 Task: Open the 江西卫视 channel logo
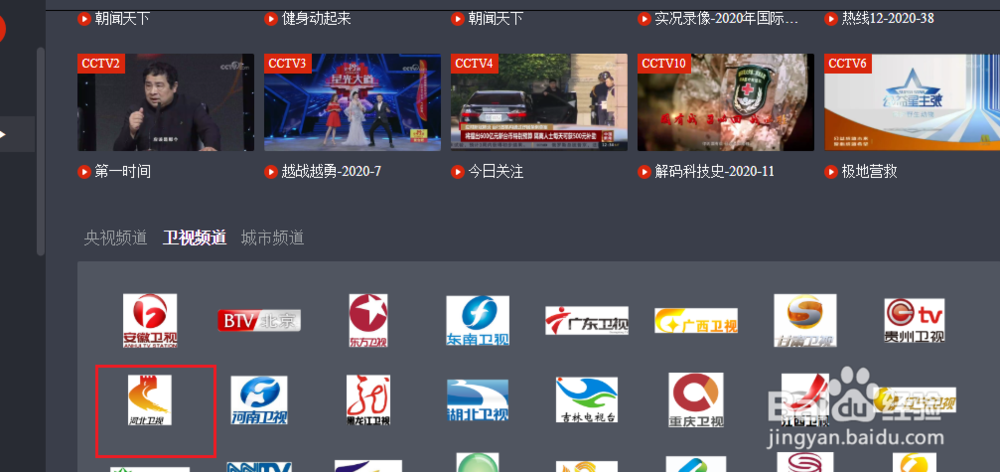805,400
